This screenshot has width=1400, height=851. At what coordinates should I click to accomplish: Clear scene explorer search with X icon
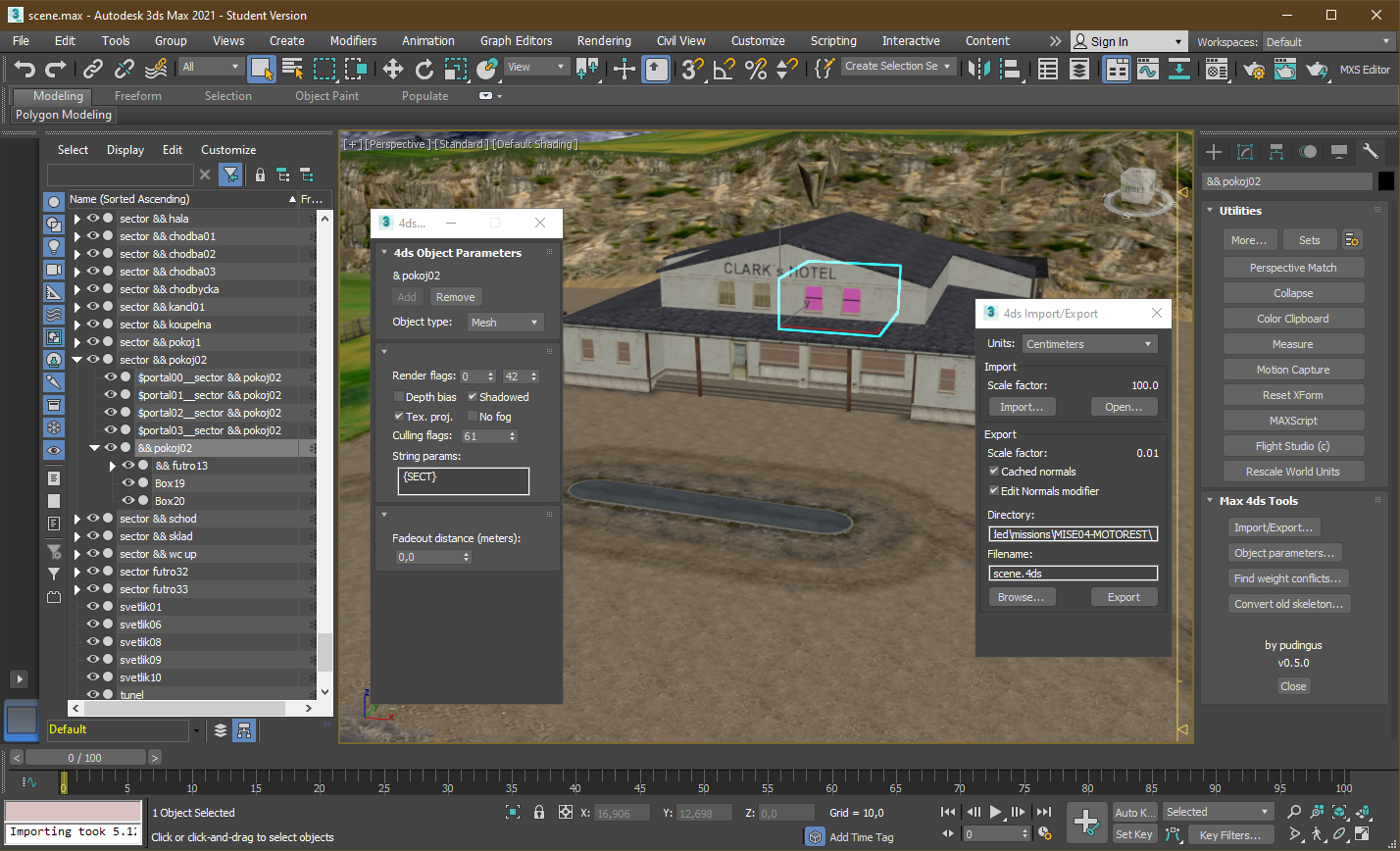(x=205, y=175)
